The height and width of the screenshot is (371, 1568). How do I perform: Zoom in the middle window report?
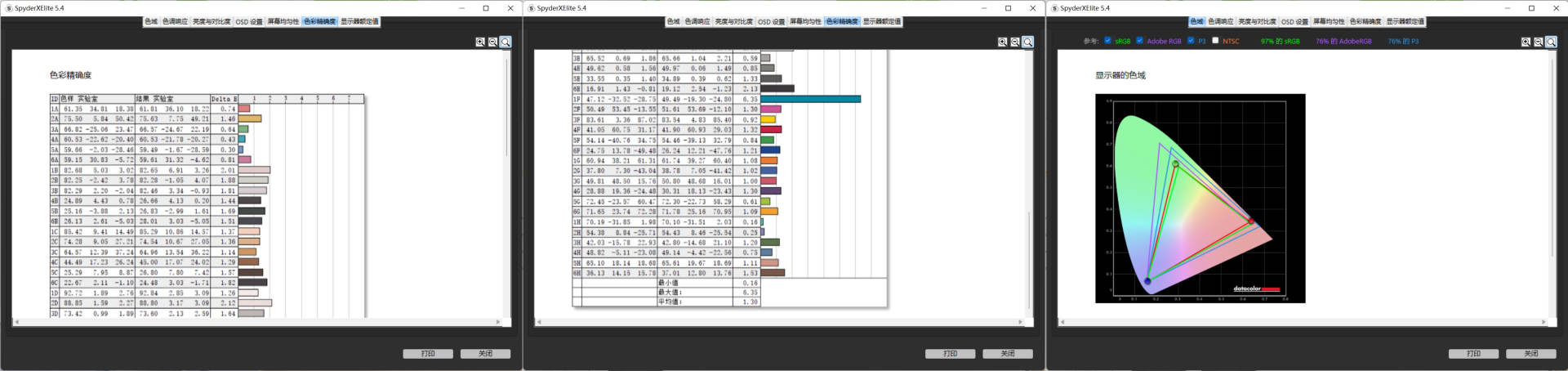(x=1002, y=42)
